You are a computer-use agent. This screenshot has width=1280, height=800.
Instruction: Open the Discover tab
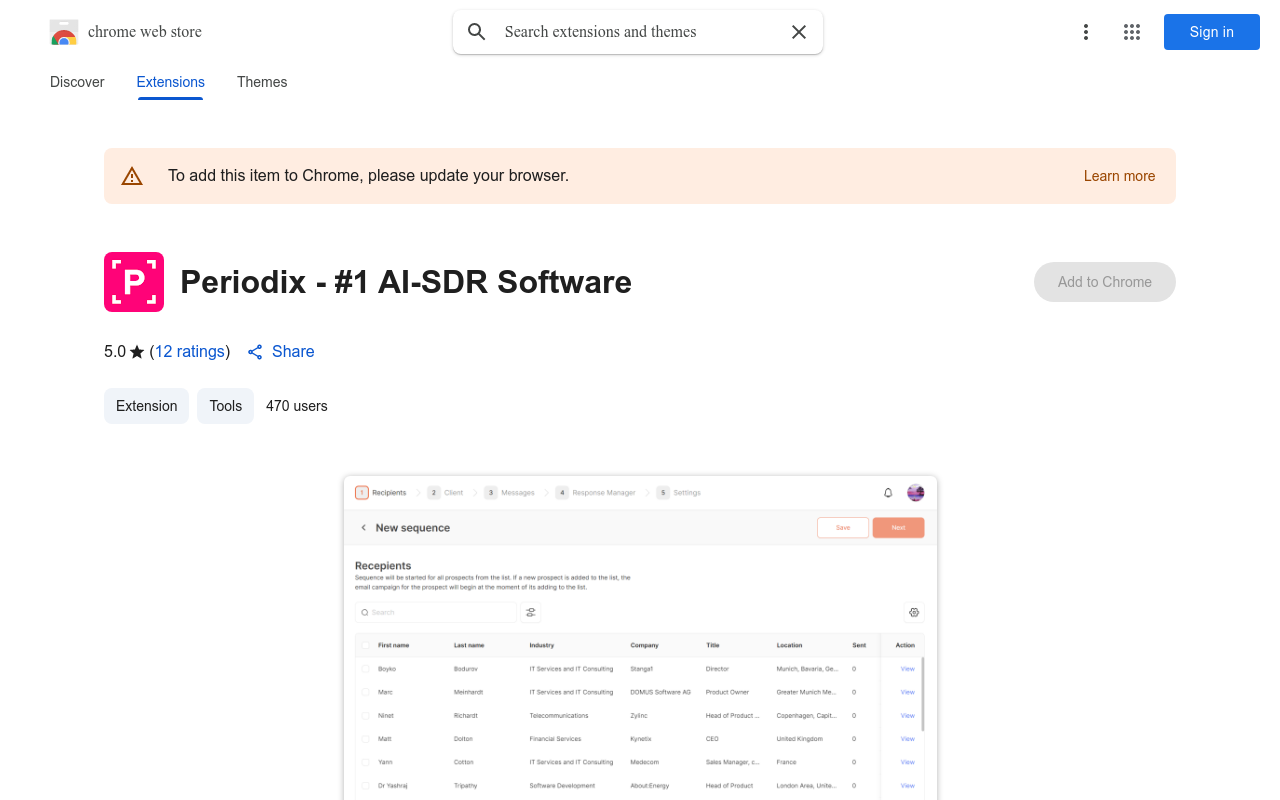tap(77, 82)
